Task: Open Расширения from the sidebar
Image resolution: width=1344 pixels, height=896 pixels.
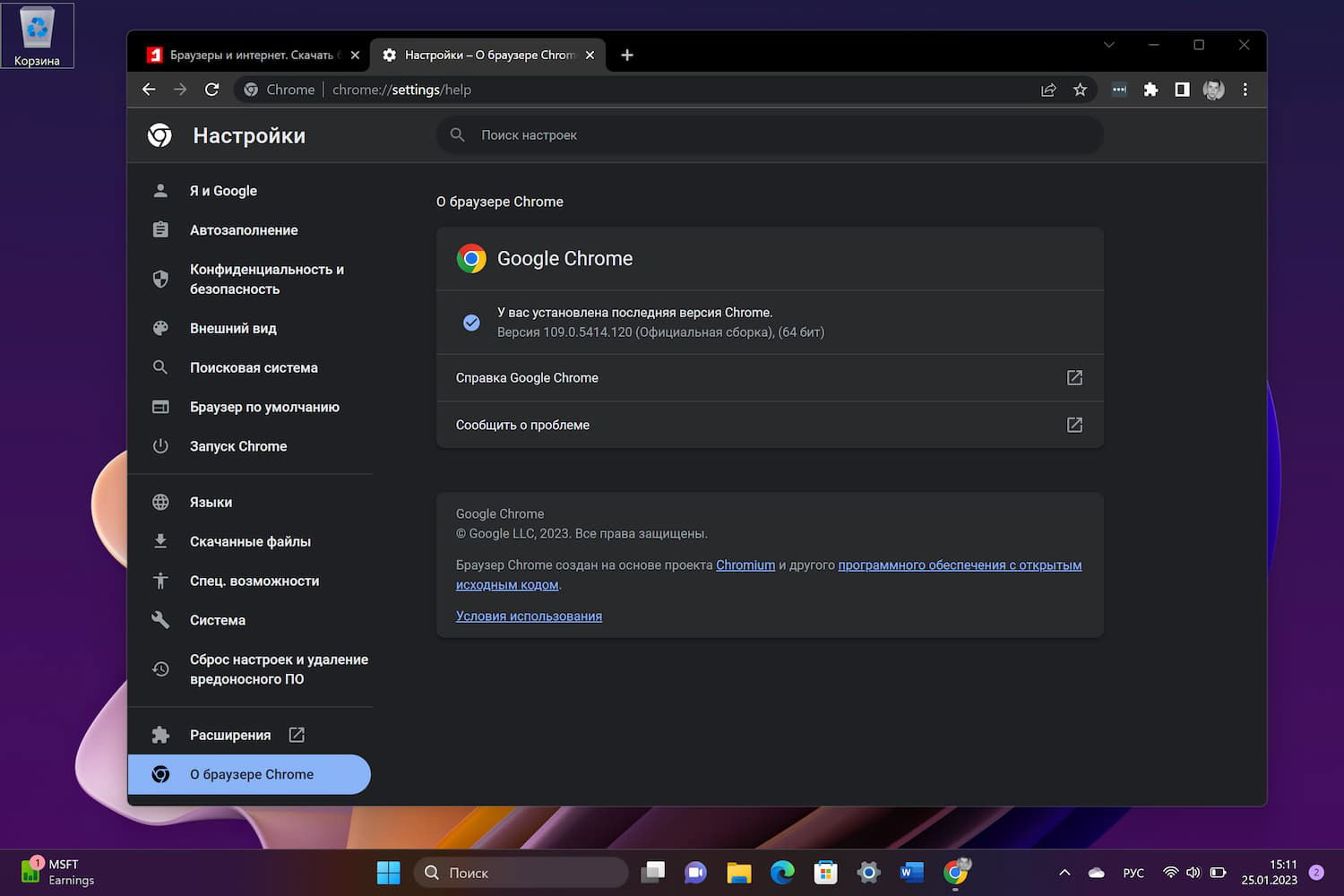Action: coord(249,735)
